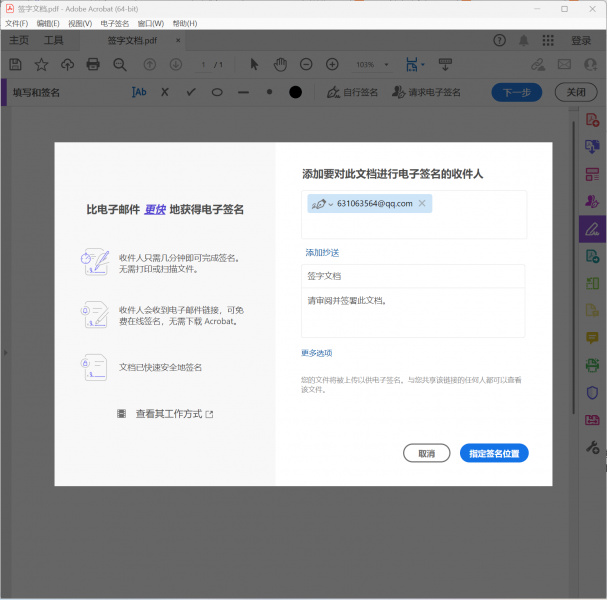
Task: Edit the 请审阅并签署此文档 message box
Action: coord(413,313)
